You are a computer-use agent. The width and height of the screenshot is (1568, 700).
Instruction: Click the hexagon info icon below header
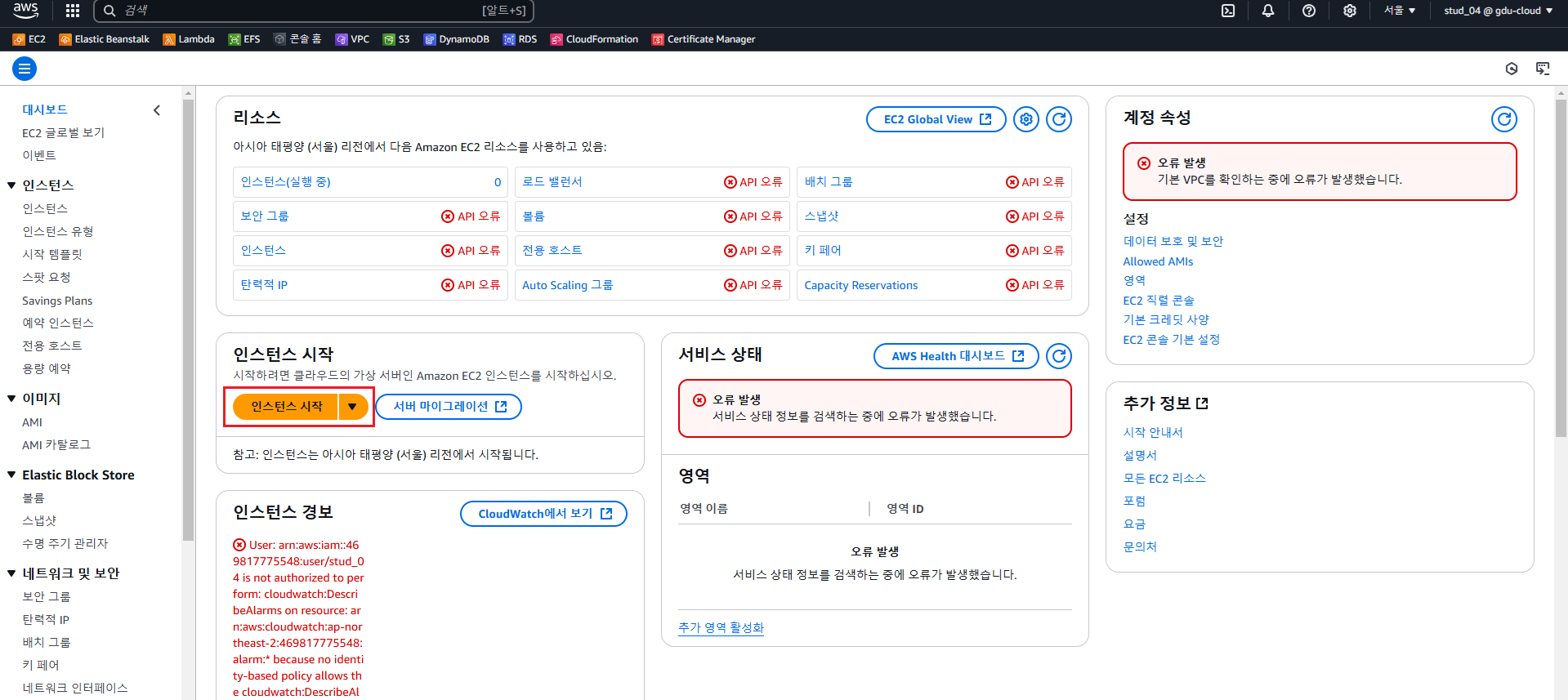(x=1512, y=69)
